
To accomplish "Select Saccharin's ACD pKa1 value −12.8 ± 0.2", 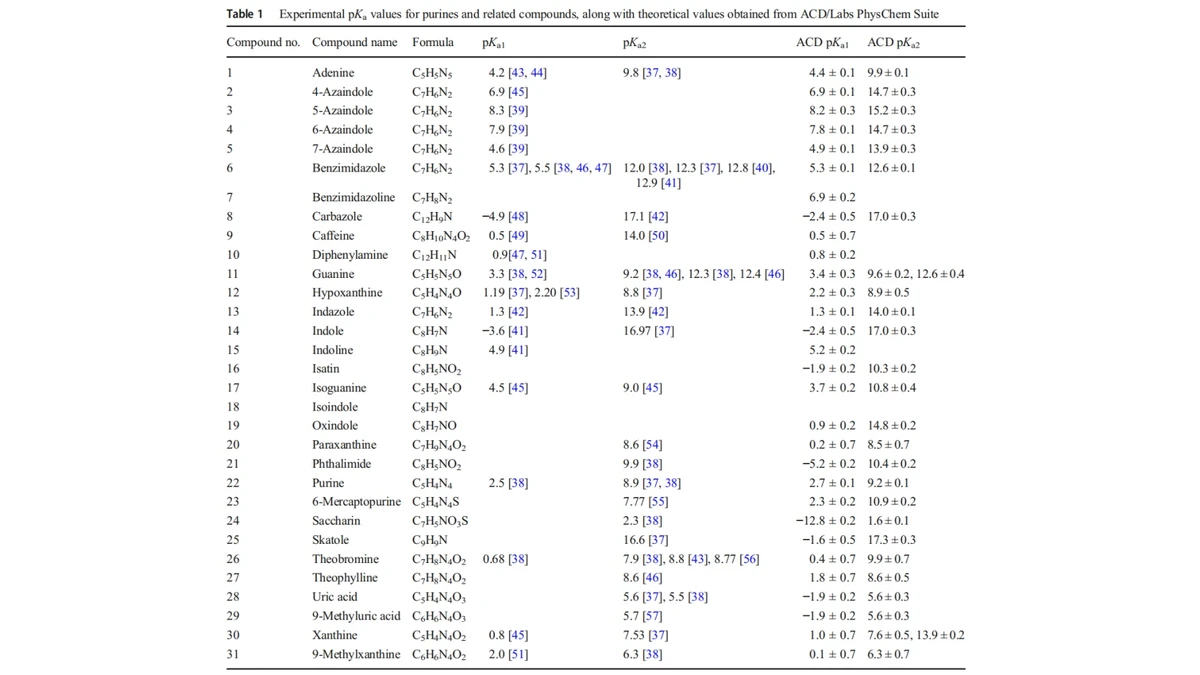I will click(825, 521).
